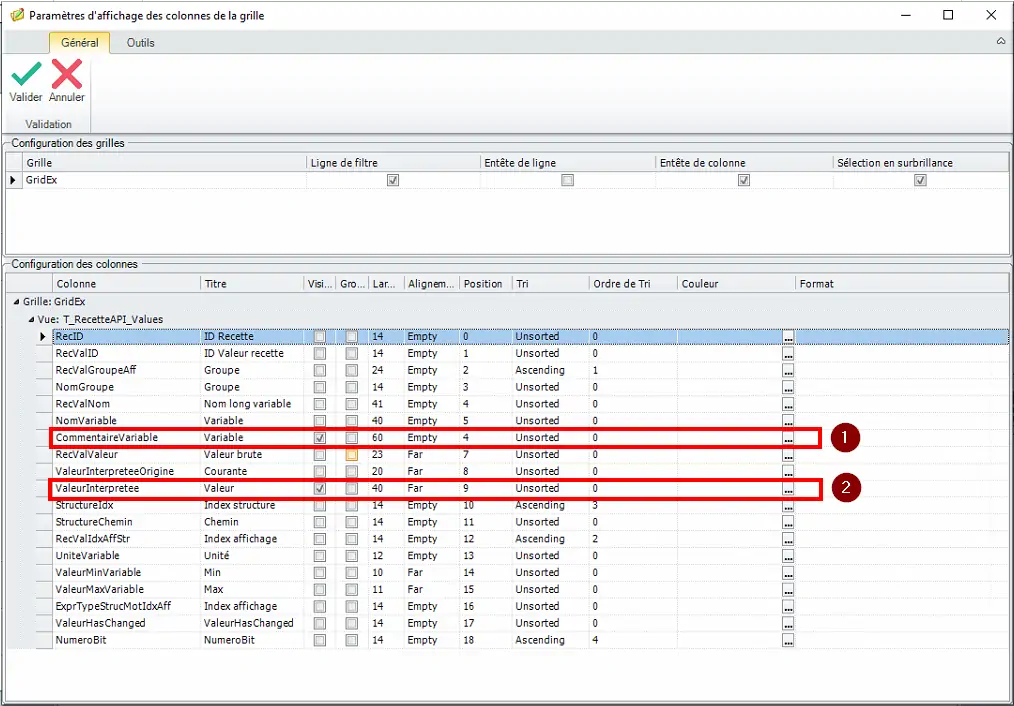Open the ellipsis button for UniteVariable
This screenshot has width=1014, height=706.
[x=788, y=556]
